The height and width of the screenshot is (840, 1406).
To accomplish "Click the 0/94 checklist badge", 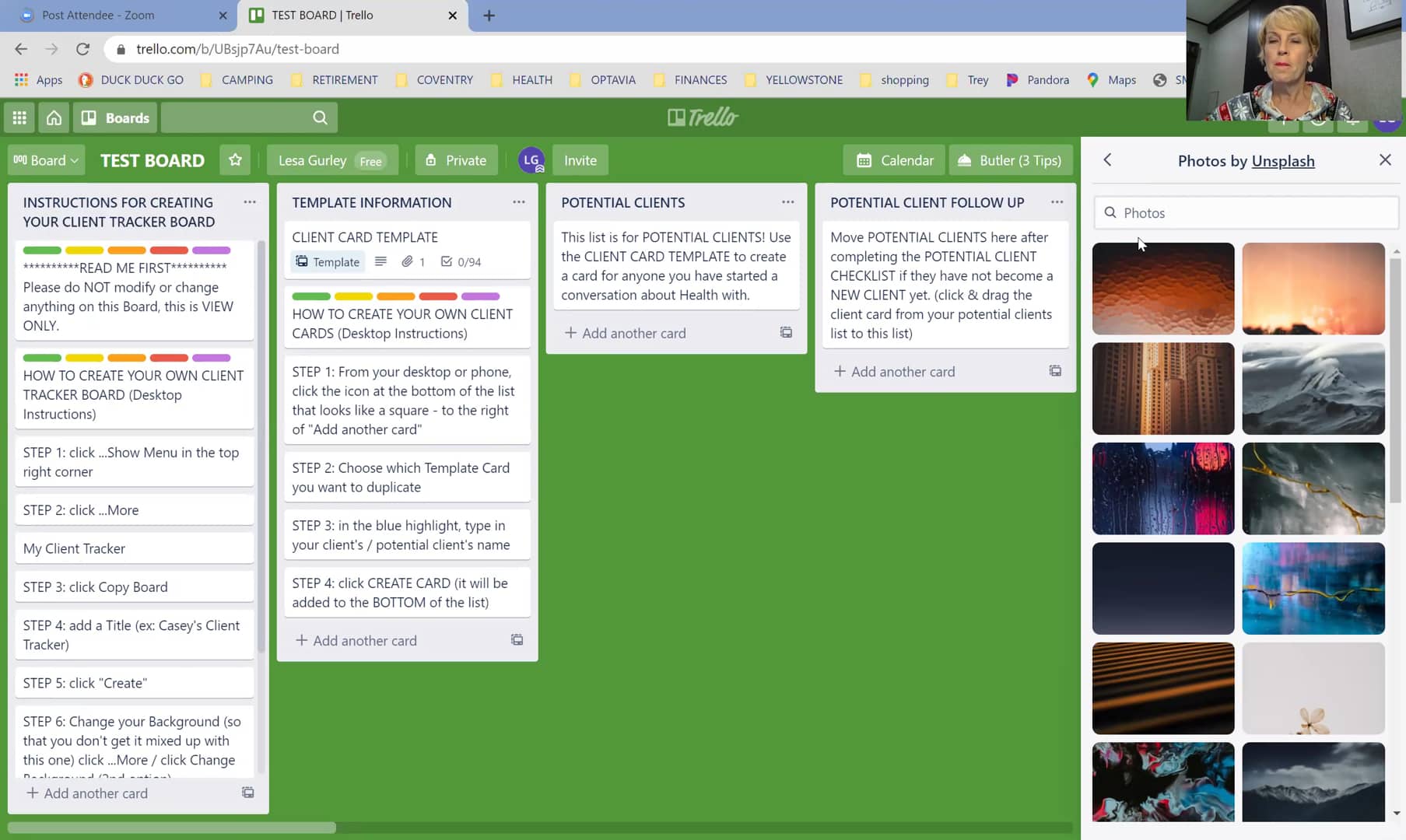I will tap(461, 261).
